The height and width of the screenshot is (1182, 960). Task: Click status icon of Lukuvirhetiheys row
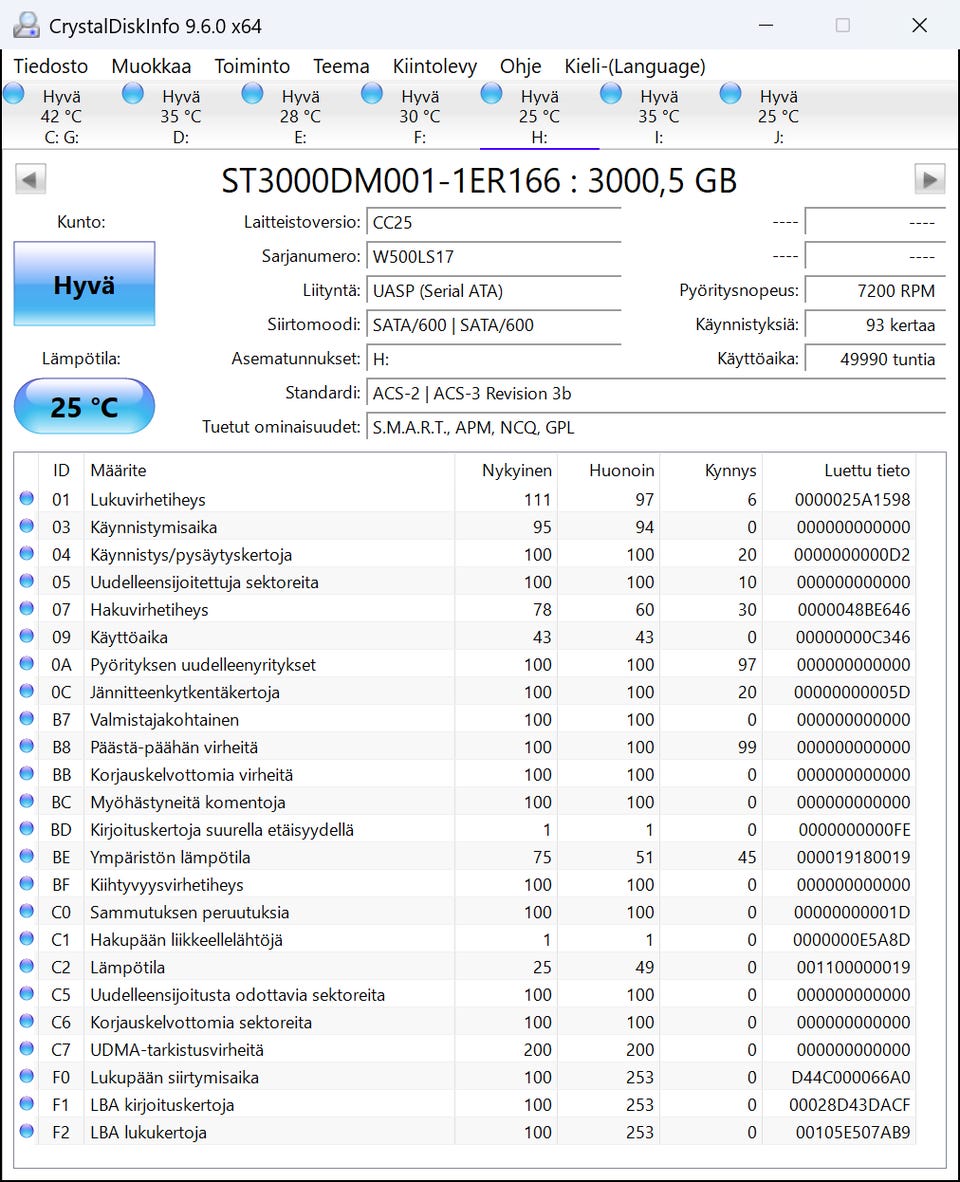[27, 498]
